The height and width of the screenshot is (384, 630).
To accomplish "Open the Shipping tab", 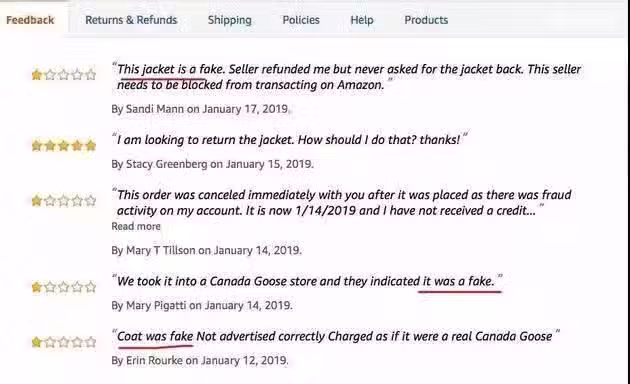I will click(229, 20).
